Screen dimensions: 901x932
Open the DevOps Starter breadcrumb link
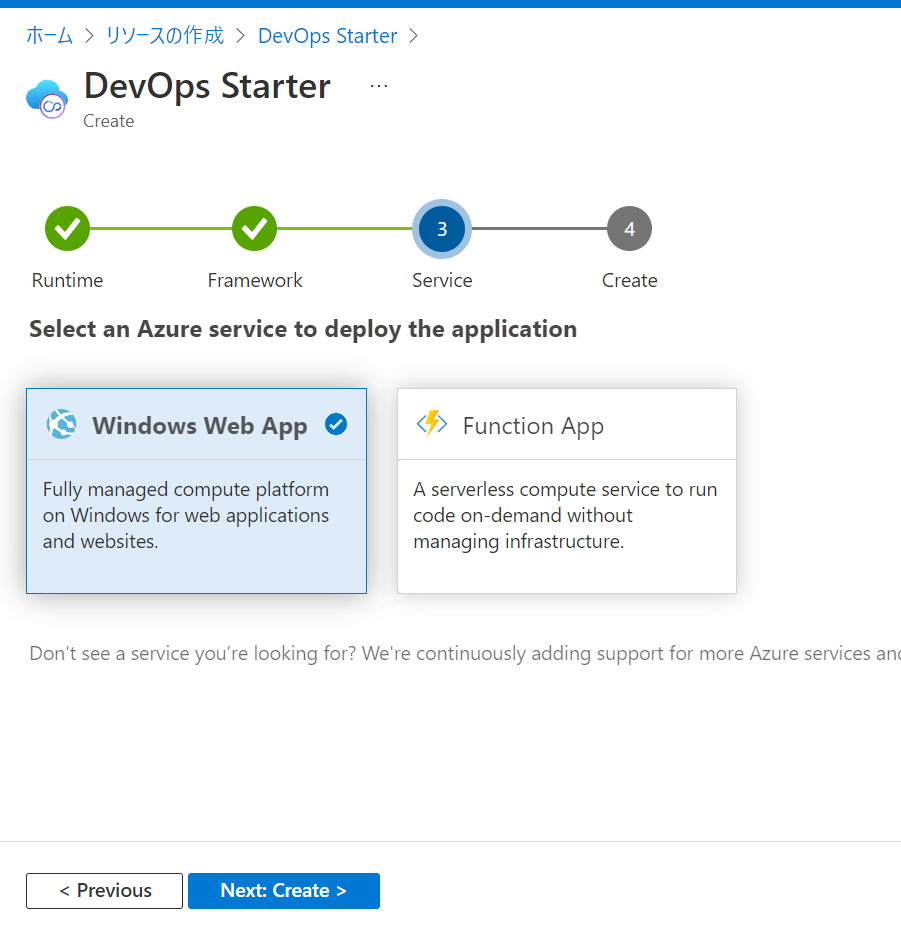pyautogui.click(x=327, y=36)
